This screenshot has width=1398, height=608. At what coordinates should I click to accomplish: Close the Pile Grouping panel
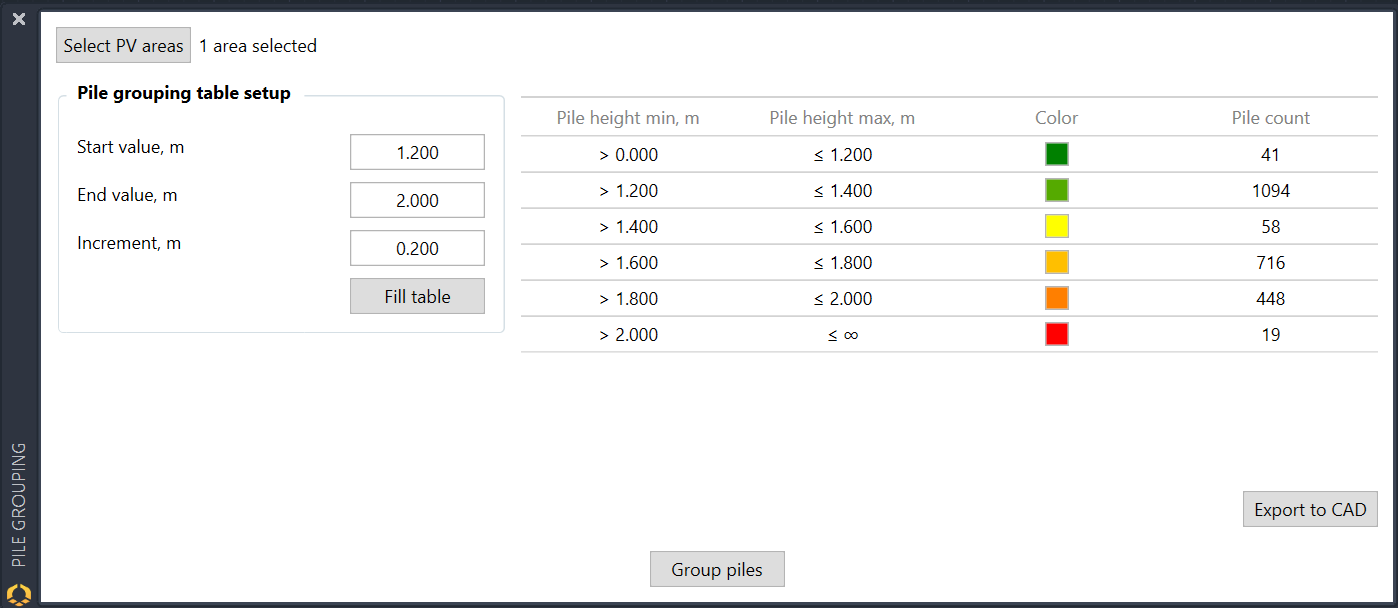(19, 19)
